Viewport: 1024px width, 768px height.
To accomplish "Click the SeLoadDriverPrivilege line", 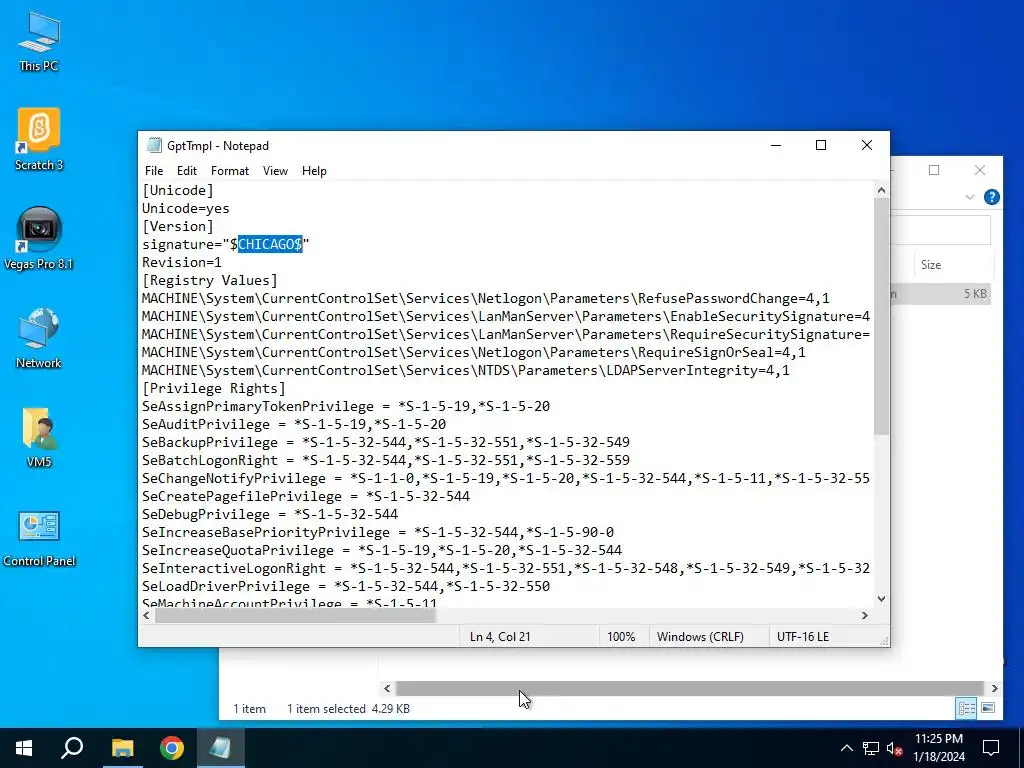I will point(345,586).
